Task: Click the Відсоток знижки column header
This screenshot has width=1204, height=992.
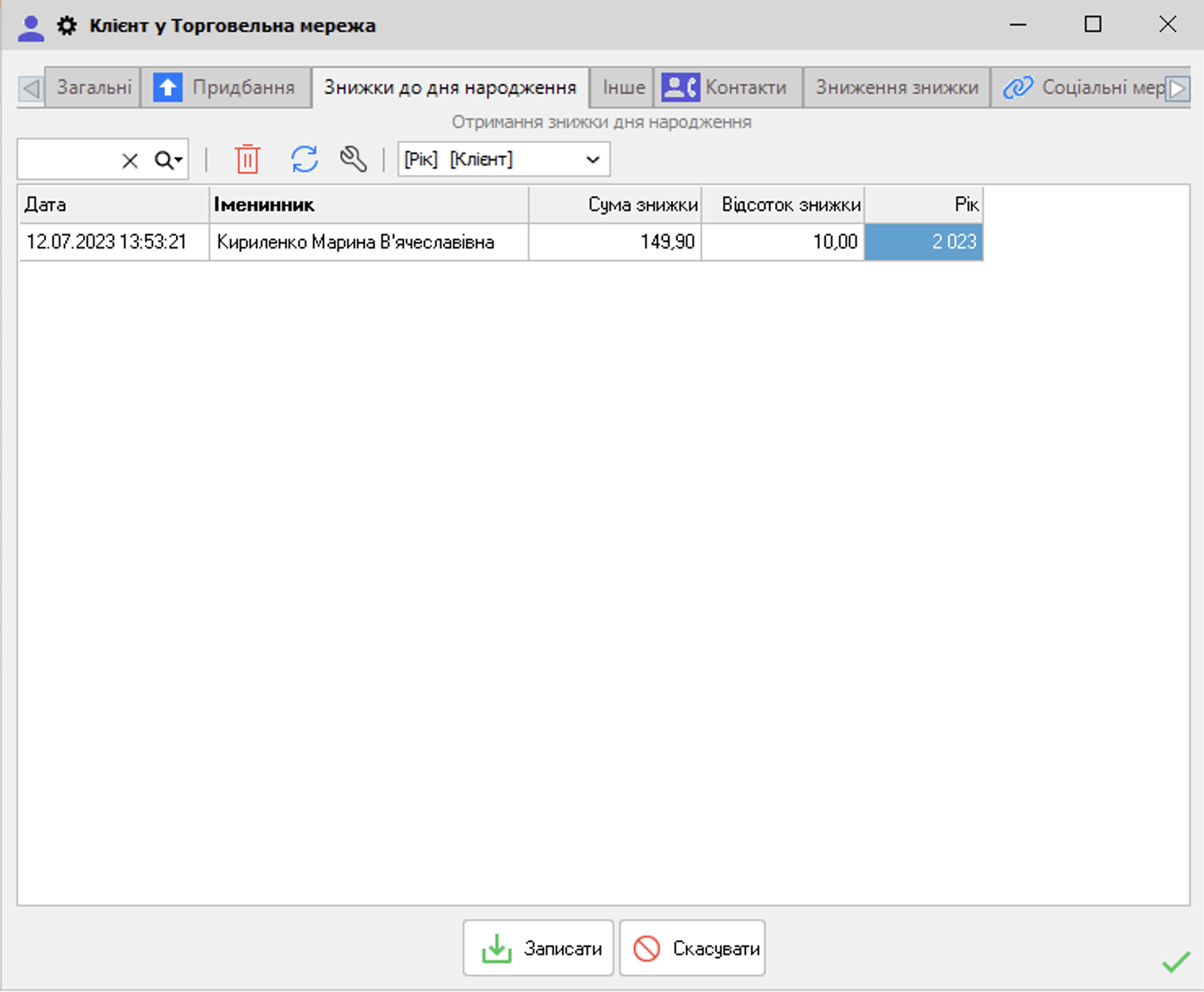Action: [x=783, y=204]
